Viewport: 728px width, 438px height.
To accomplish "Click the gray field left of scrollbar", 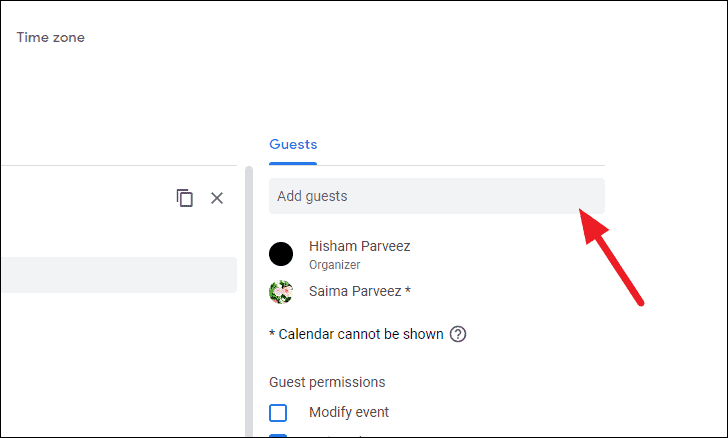I will [x=119, y=275].
